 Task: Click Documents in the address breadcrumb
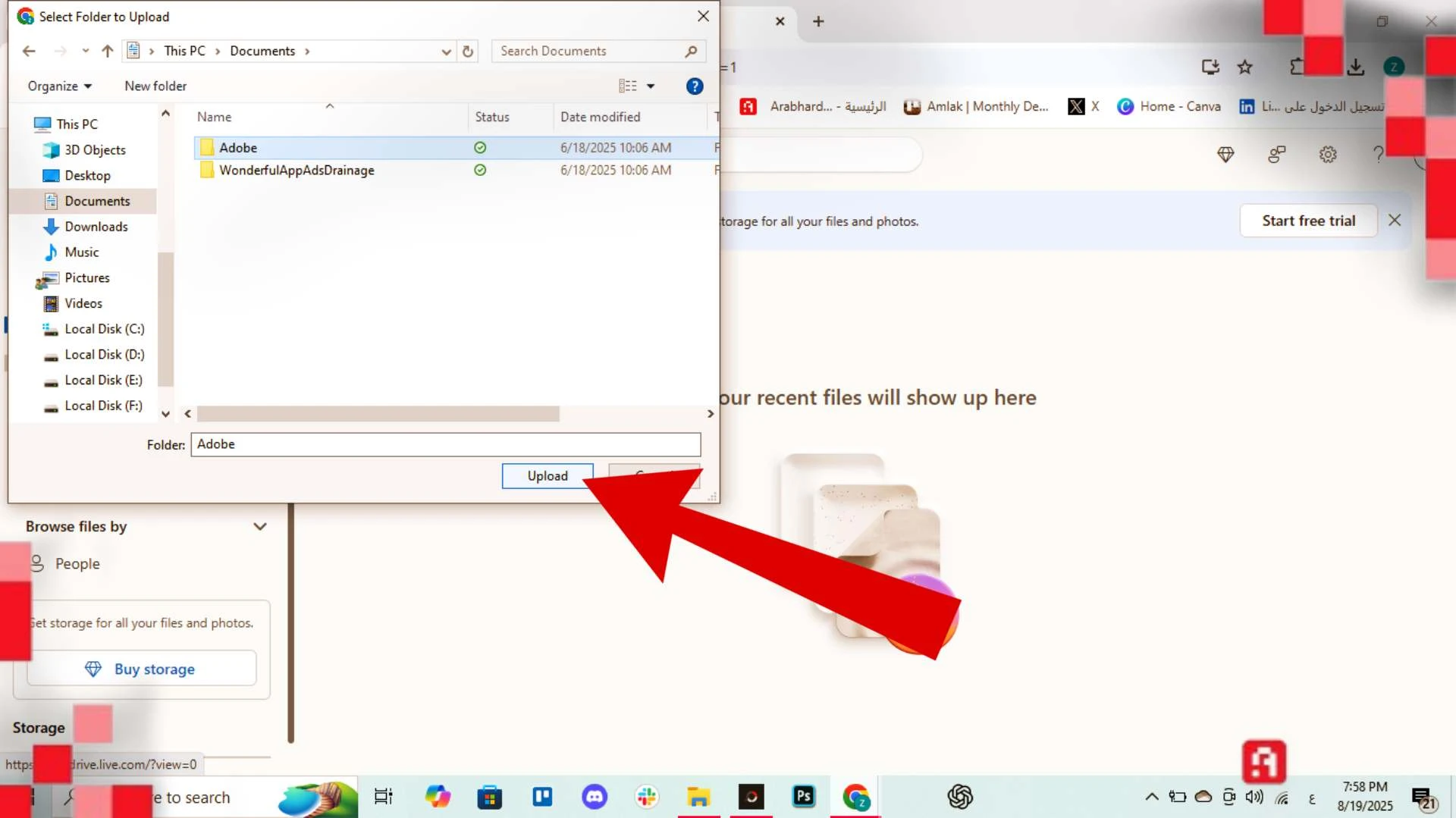pyautogui.click(x=262, y=51)
